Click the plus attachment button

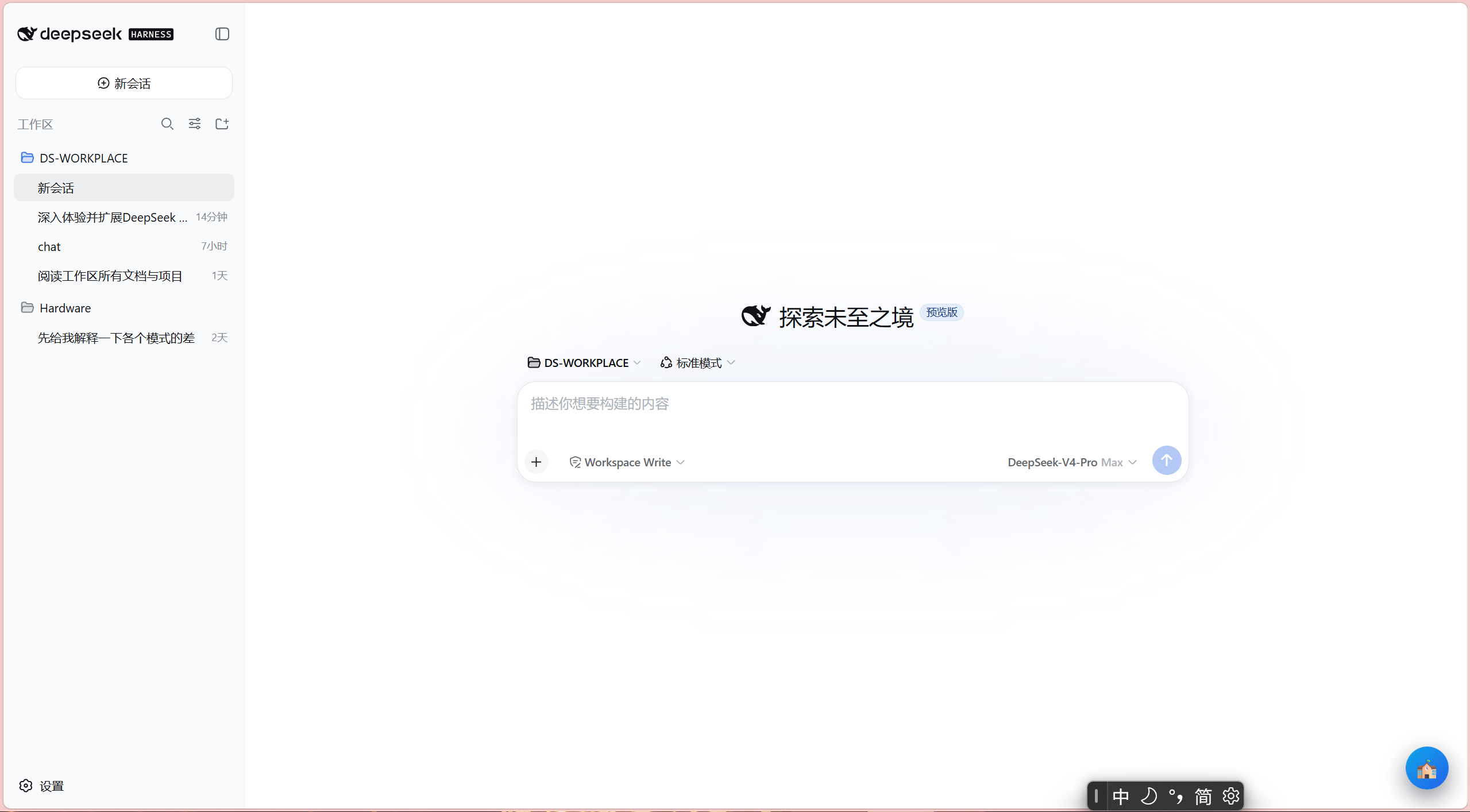coord(536,462)
